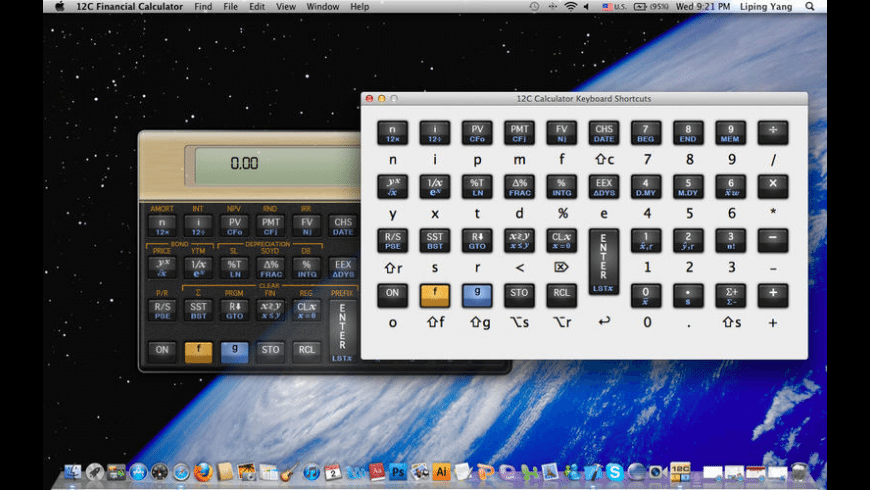Click ON key in shortcuts window
870x490 pixels.
click(392, 295)
